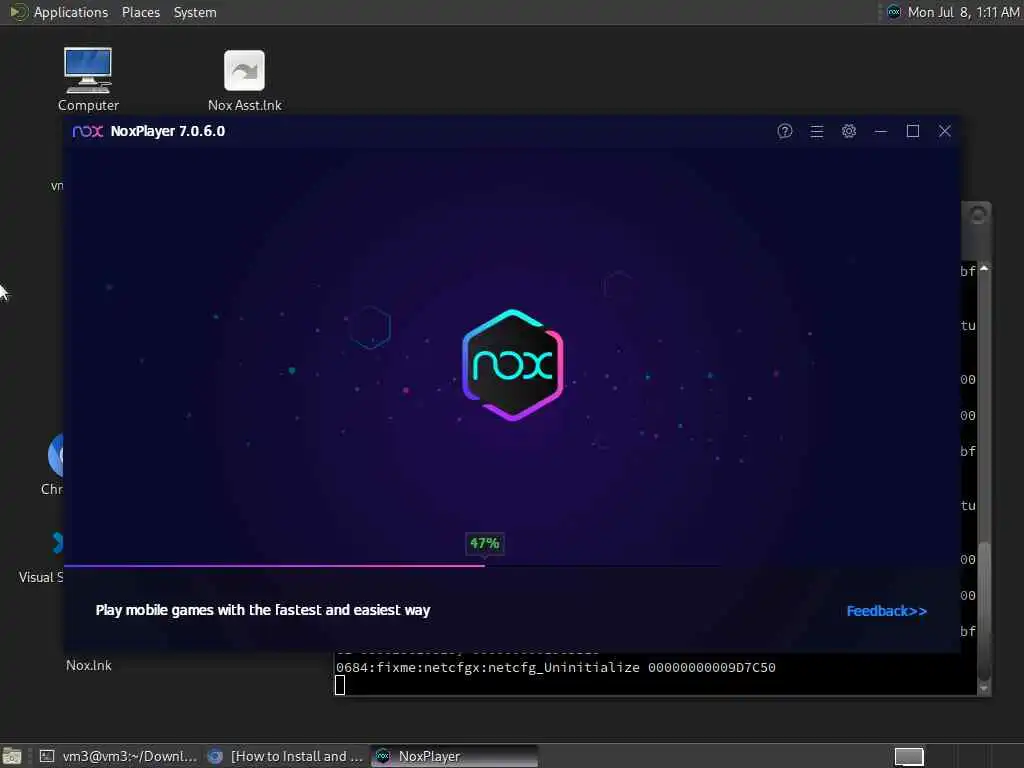Maximize the NoxPlayer window

(x=912, y=131)
